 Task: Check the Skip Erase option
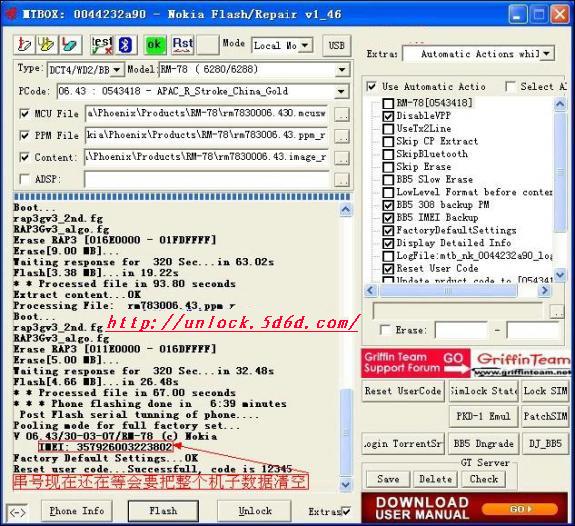(x=388, y=167)
